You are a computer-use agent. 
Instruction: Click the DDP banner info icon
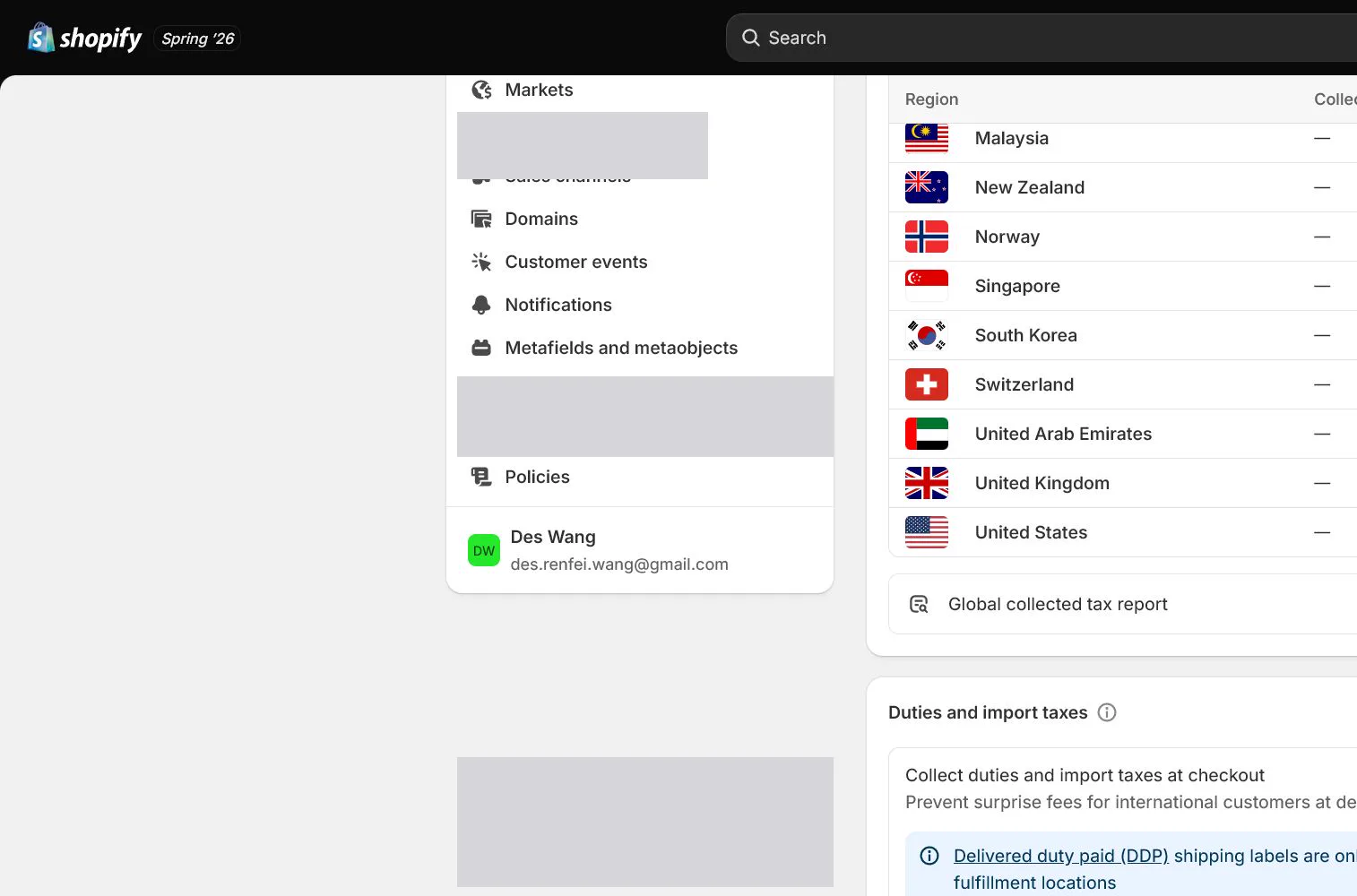coord(929,856)
